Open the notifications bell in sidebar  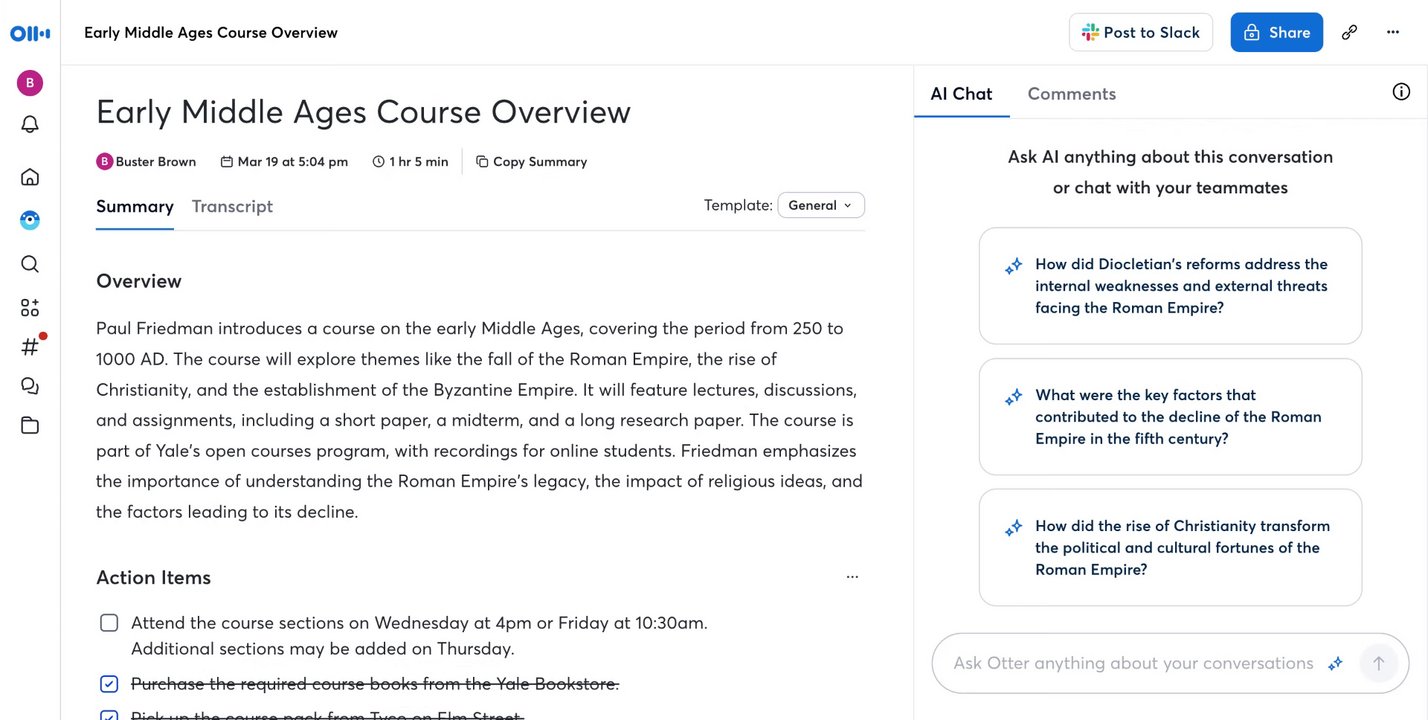point(30,124)
